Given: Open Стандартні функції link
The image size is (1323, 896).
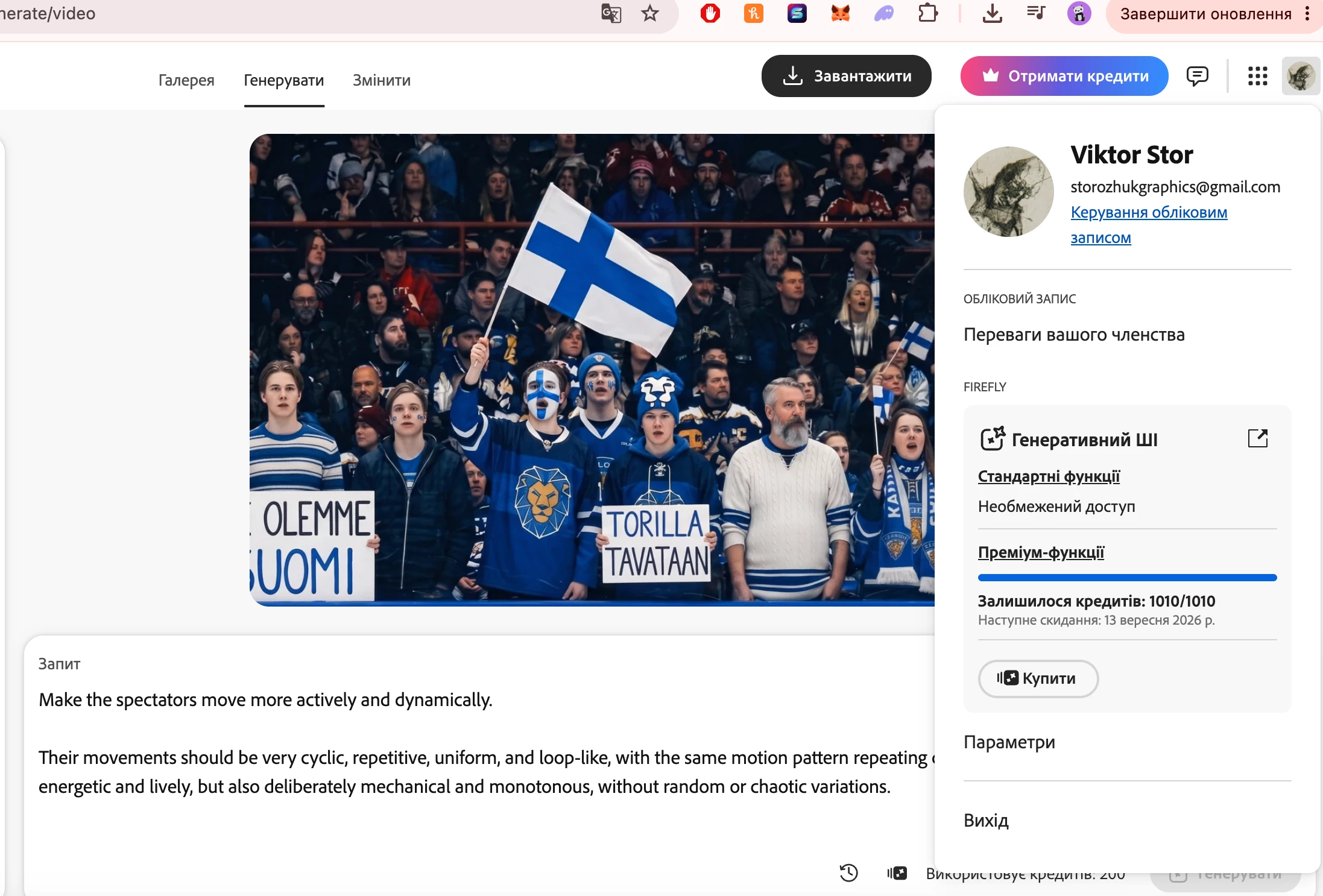Looking at the screenshot, I should click(x=1049, y=476).
